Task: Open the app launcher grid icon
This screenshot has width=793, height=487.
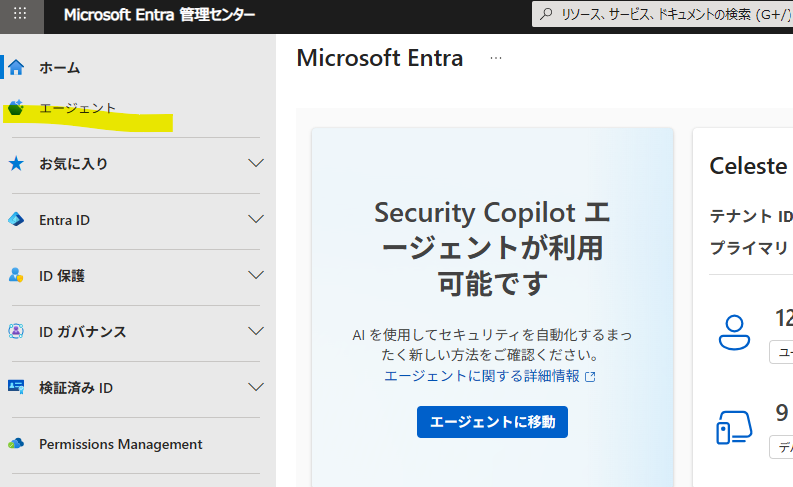Action: [20, 14]
